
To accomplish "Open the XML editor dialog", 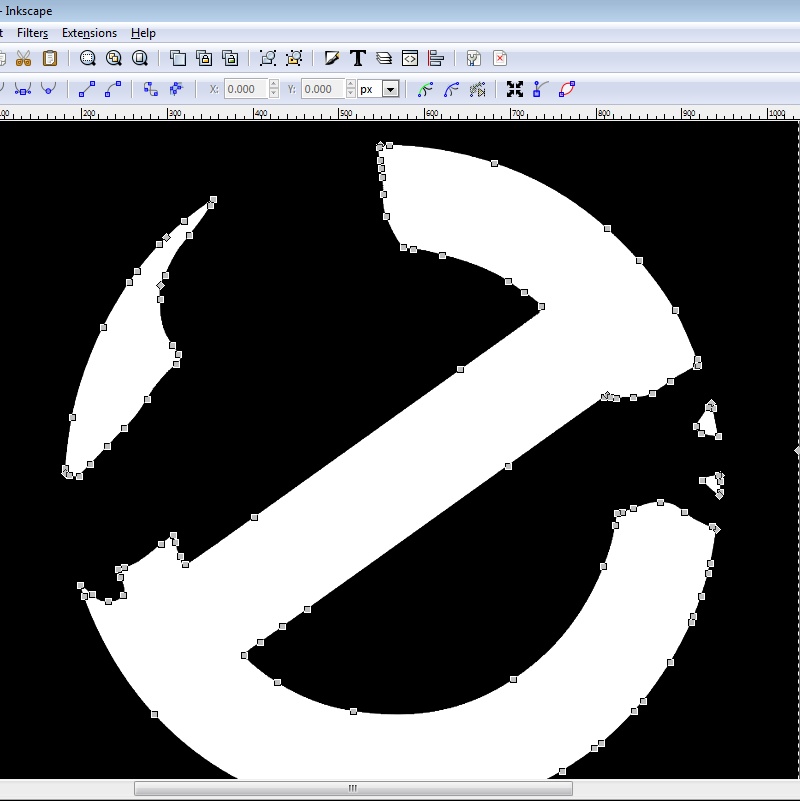I will pos(410,58).
